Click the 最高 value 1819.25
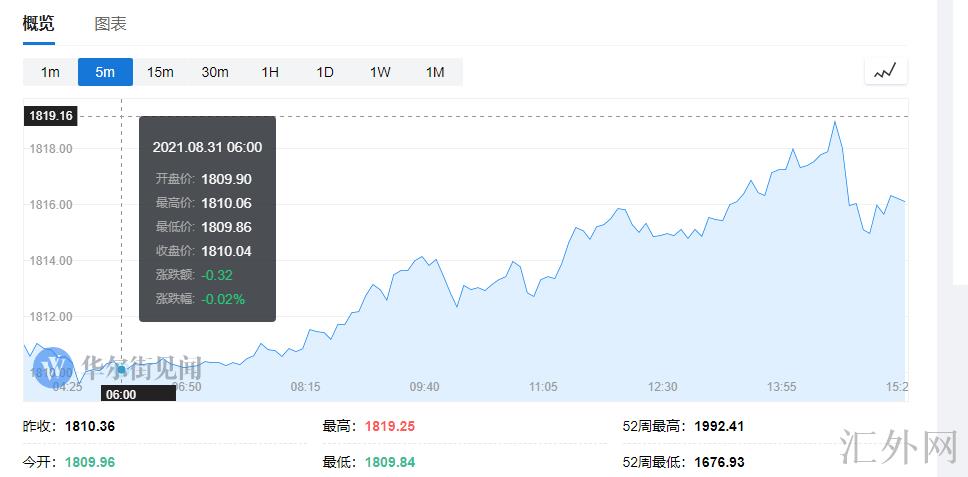Image resolution: width=968 pixels, height=477 pixels. pyautogui.click(x=389, y=426)
